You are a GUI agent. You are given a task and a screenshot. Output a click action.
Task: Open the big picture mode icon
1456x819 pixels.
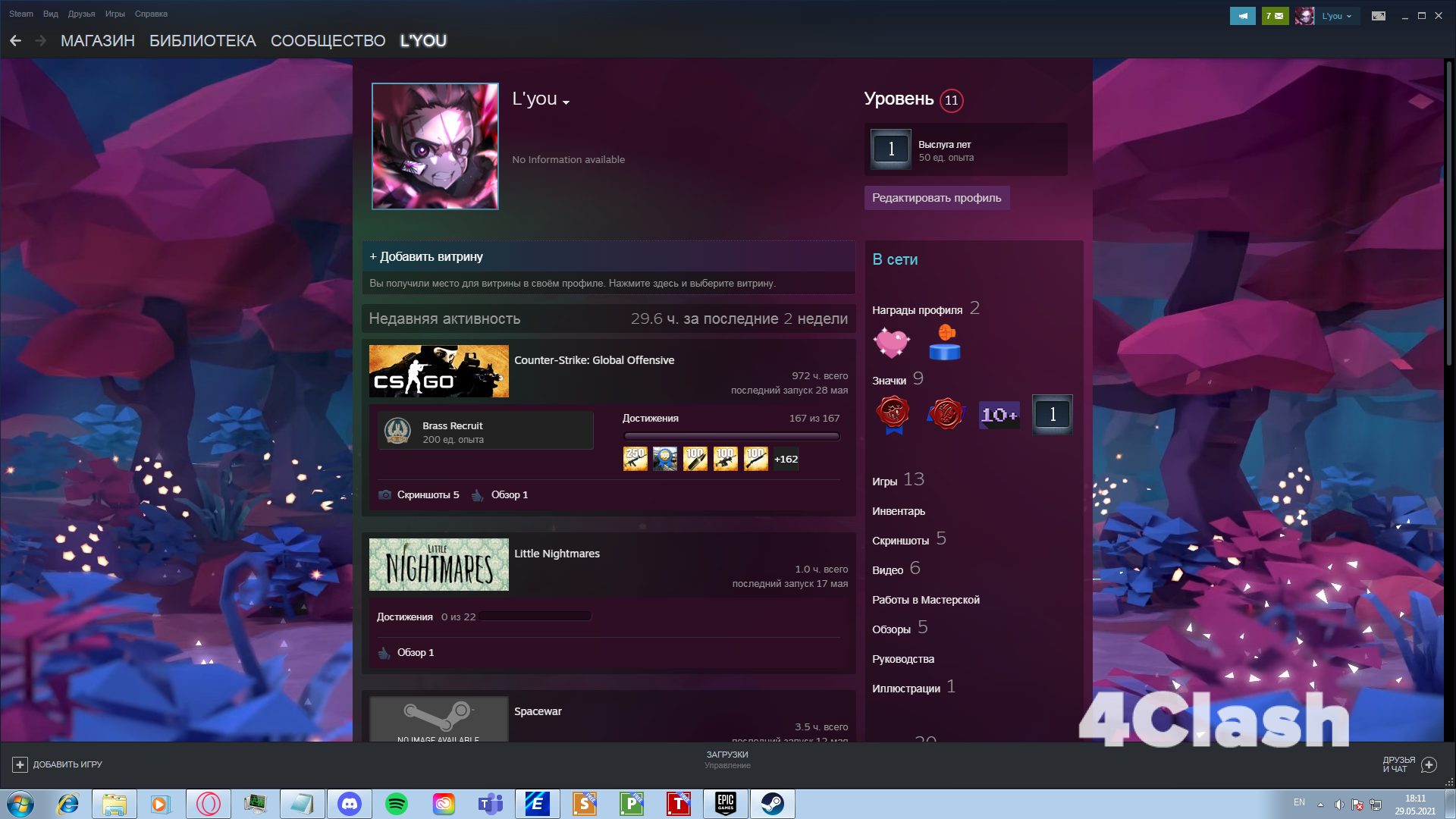pyautogui.click(x=1379, y=15)
